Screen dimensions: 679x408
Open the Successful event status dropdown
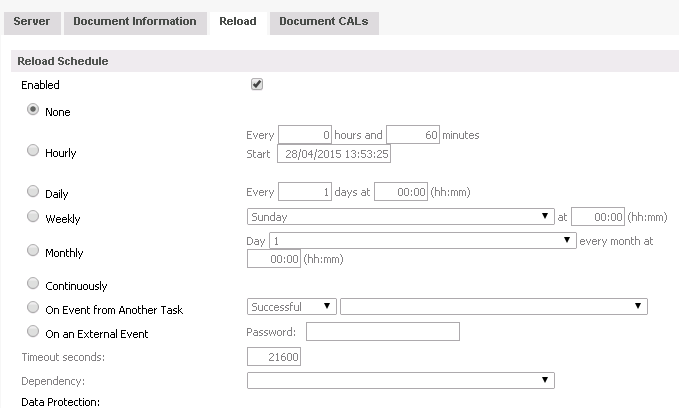(x=291, y=306)
